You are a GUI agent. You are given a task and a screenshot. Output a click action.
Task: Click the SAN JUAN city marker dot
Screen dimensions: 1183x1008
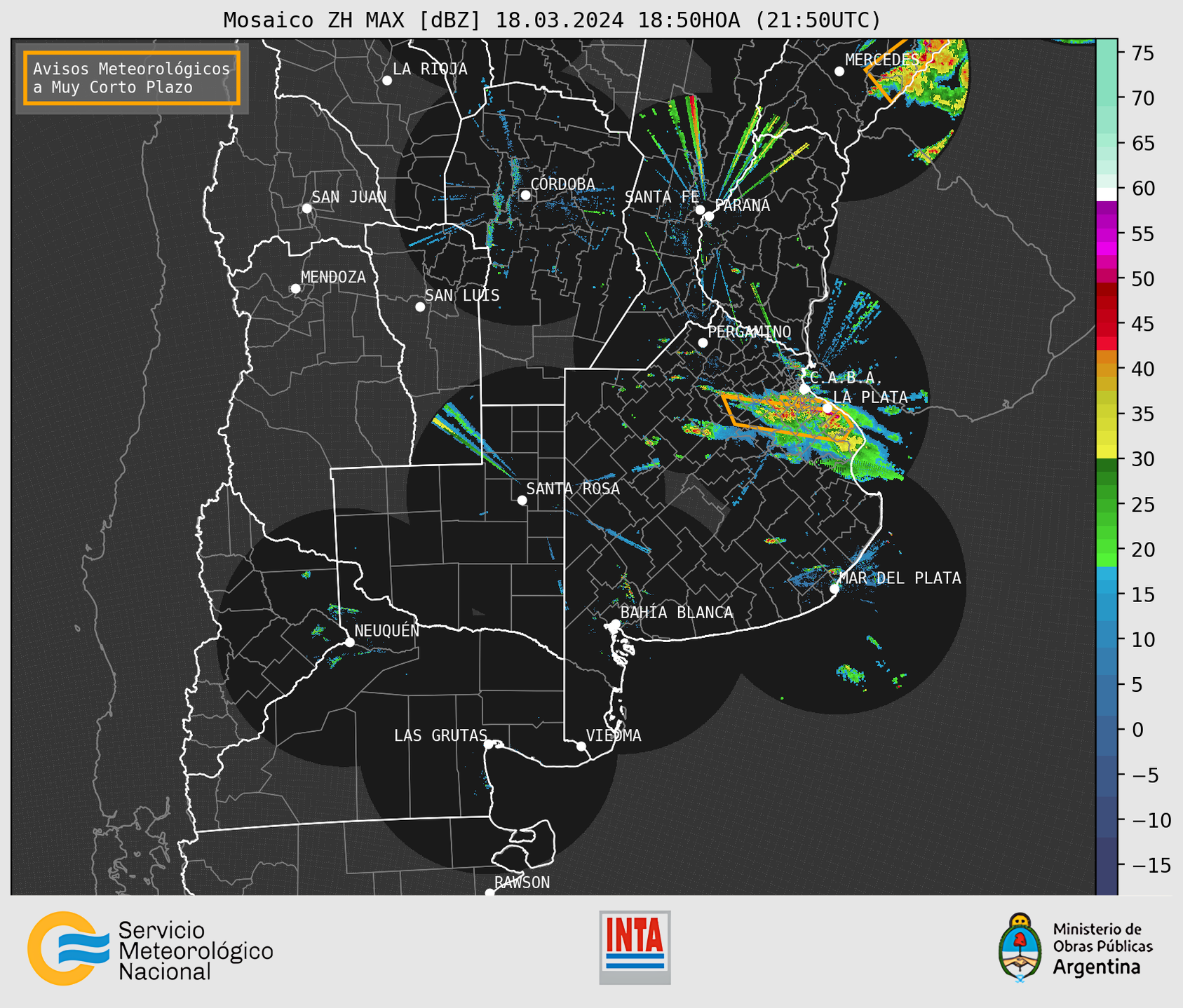[306, 208]
